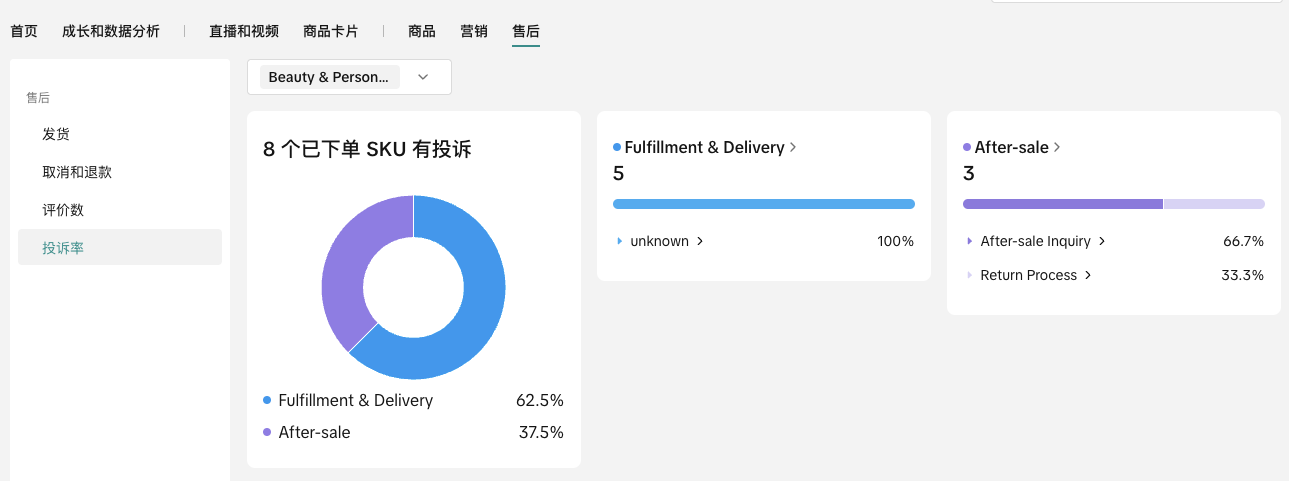
Task: Switch to 直播和视频 tab
Action: [244, 31]
